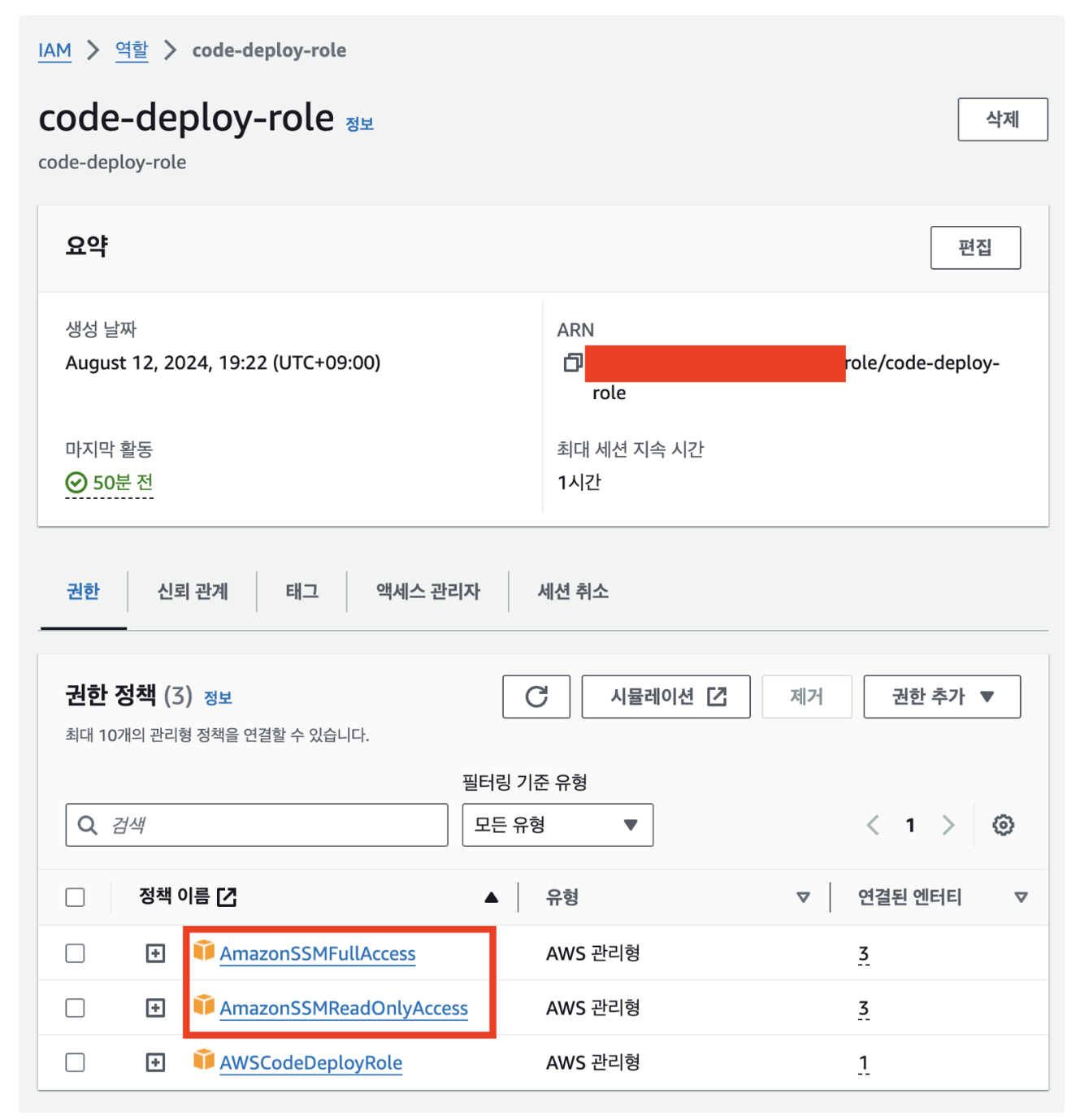Go to next page arrow in pagination
This screenshot has width=1076, height=1120.
click(x=948, y=825)
